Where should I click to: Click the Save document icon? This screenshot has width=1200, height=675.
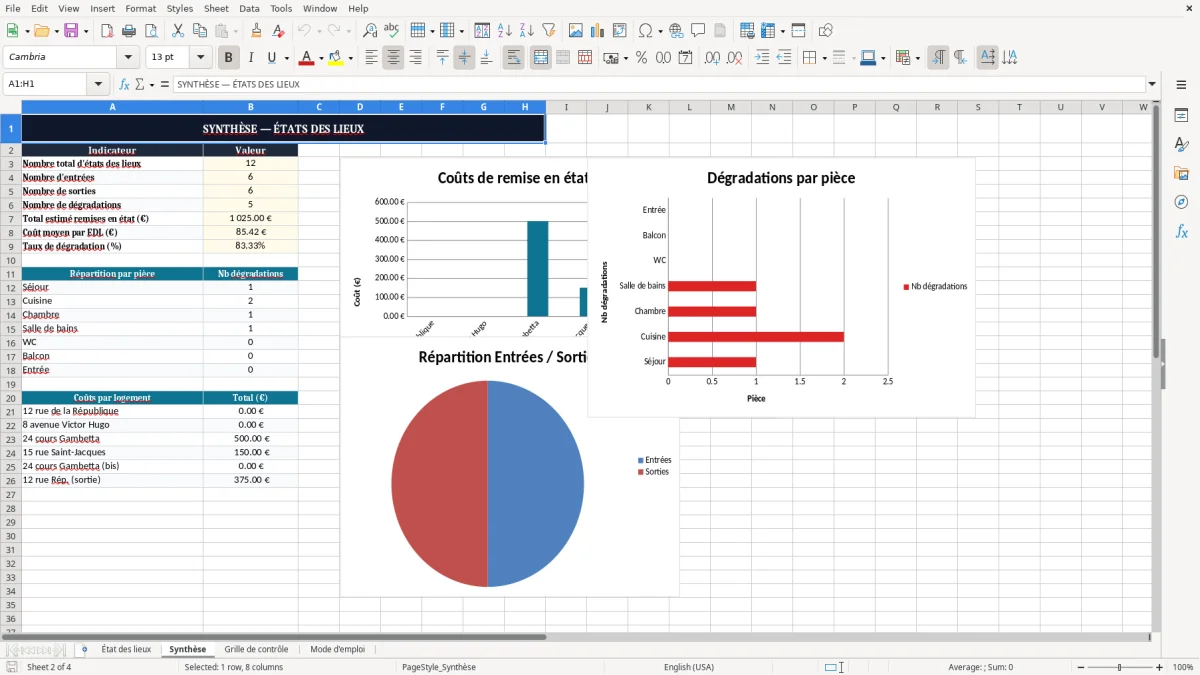point(71,31)
